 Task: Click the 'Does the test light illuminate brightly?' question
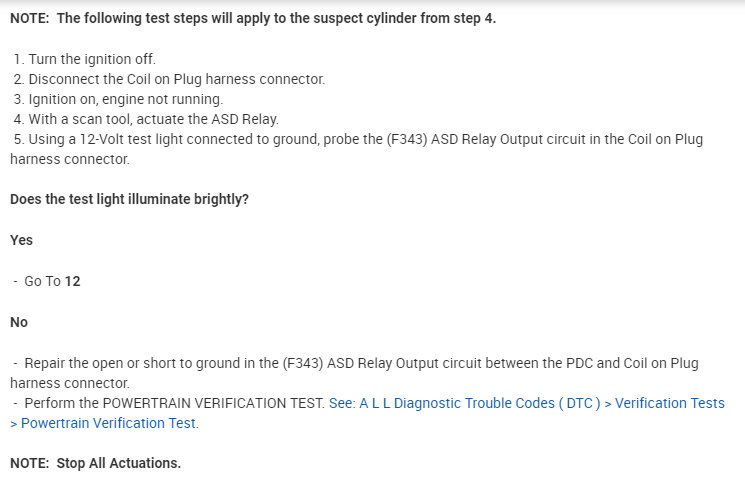pyautogui.click(x=129, y=199)
